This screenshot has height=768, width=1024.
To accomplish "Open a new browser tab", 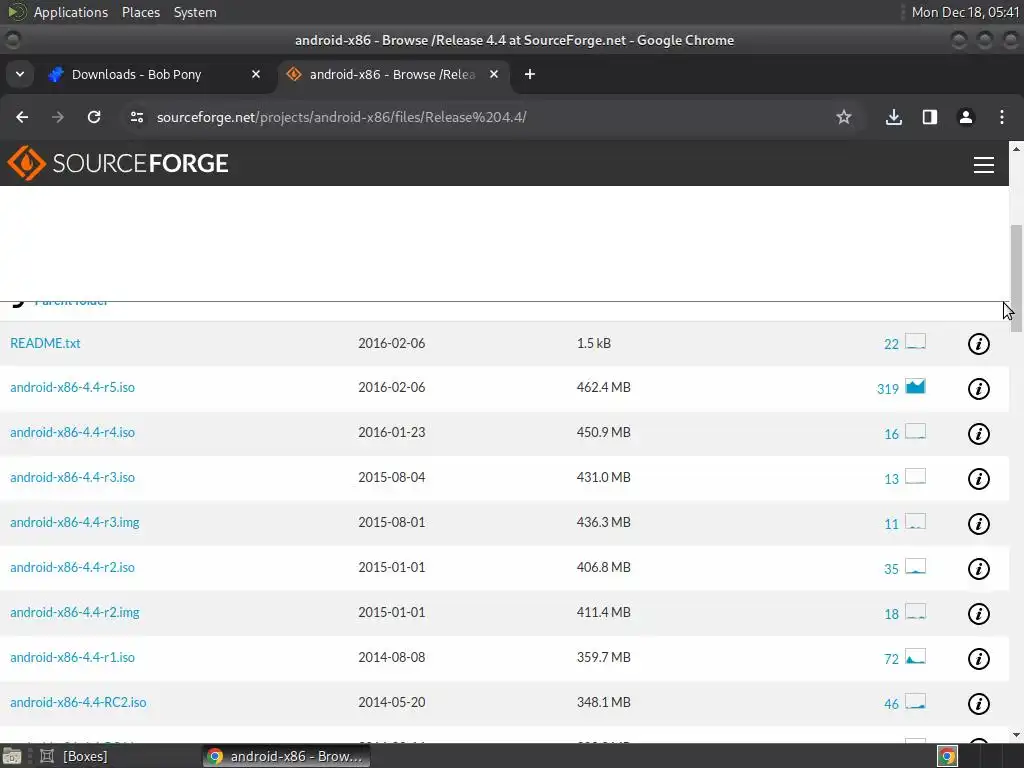I will [530, 74].
